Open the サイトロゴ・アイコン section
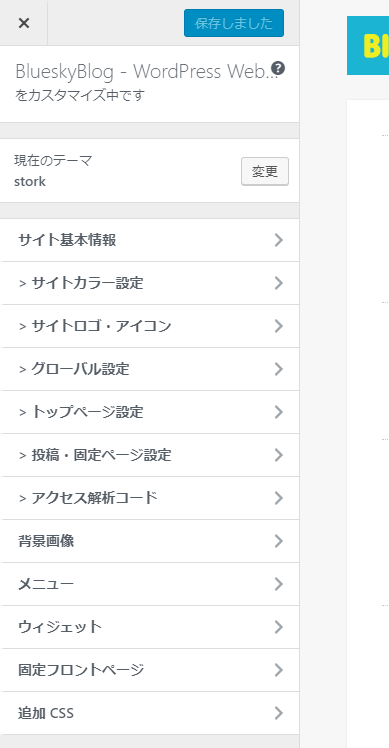 click(150, 326)
